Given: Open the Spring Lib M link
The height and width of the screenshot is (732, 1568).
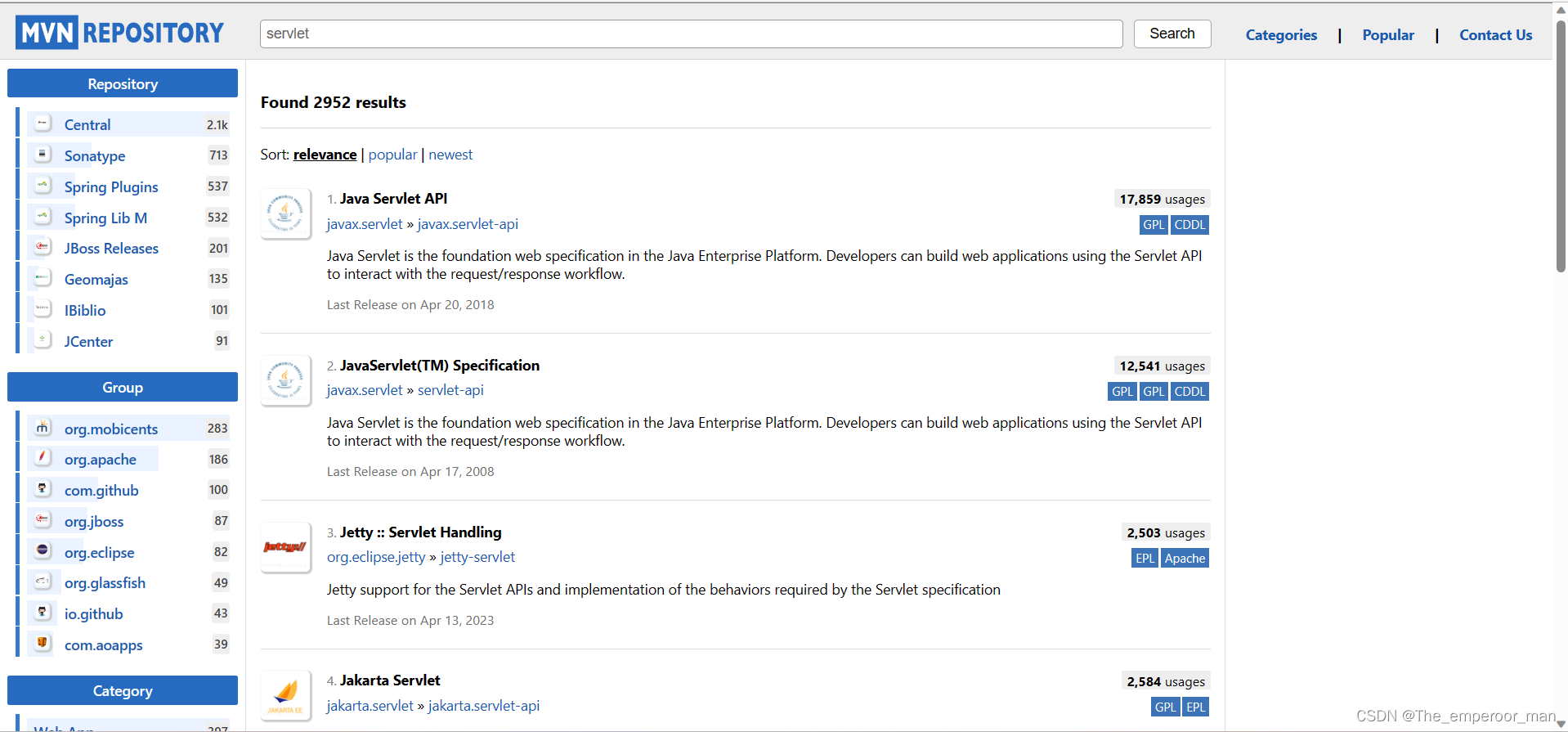Looking at the screenshot, I should (105, 218).
